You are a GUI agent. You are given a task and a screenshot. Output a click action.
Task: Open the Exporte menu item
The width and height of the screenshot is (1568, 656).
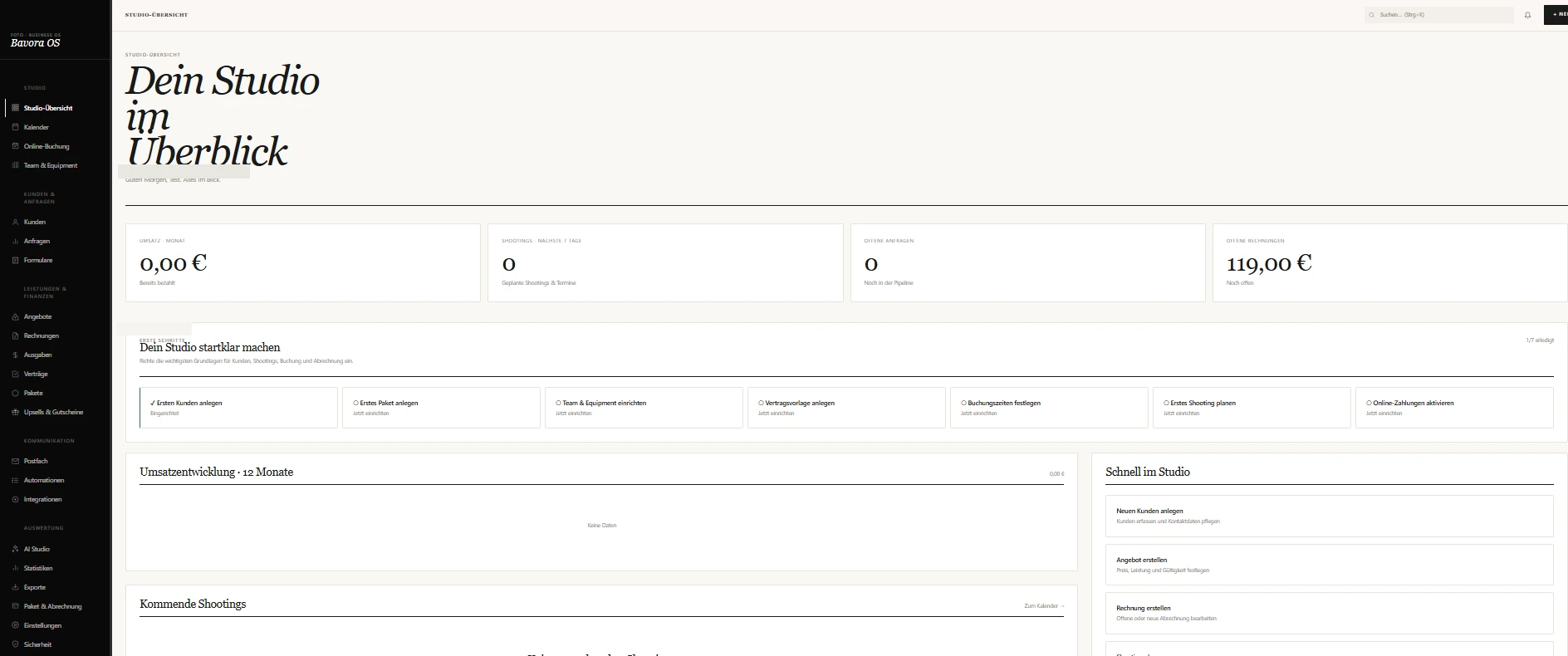(x=56, y=587)
